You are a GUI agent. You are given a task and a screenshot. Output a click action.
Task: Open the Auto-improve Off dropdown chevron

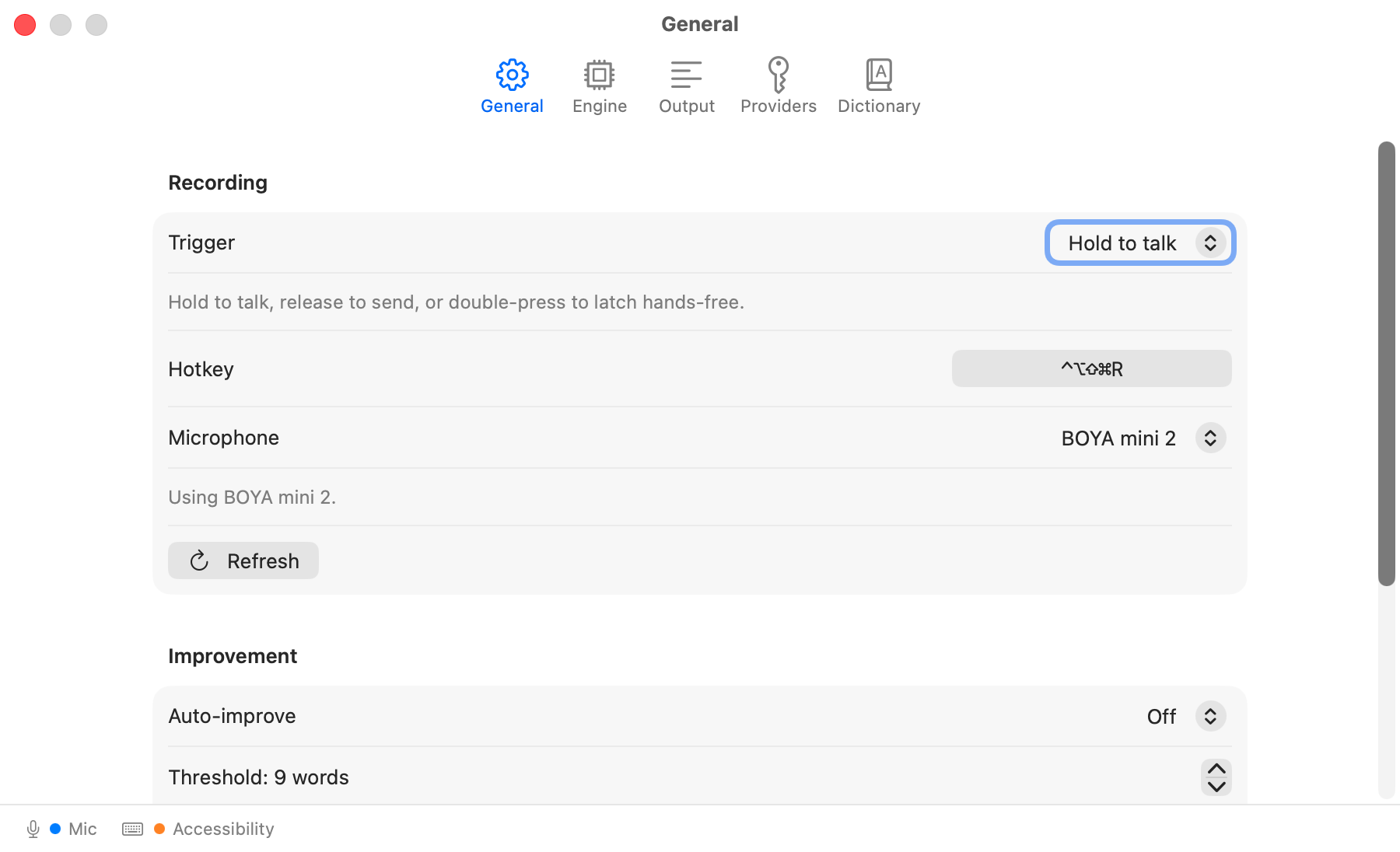[x=1210, y=716]
